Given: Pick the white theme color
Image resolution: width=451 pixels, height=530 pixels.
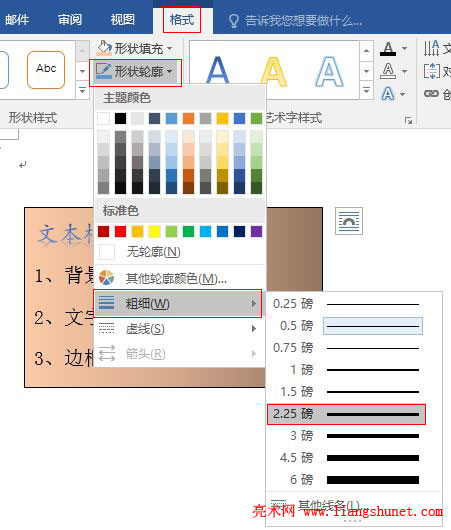Looking at the screenshot, I should pyautogui.click(x=103, y=118).
